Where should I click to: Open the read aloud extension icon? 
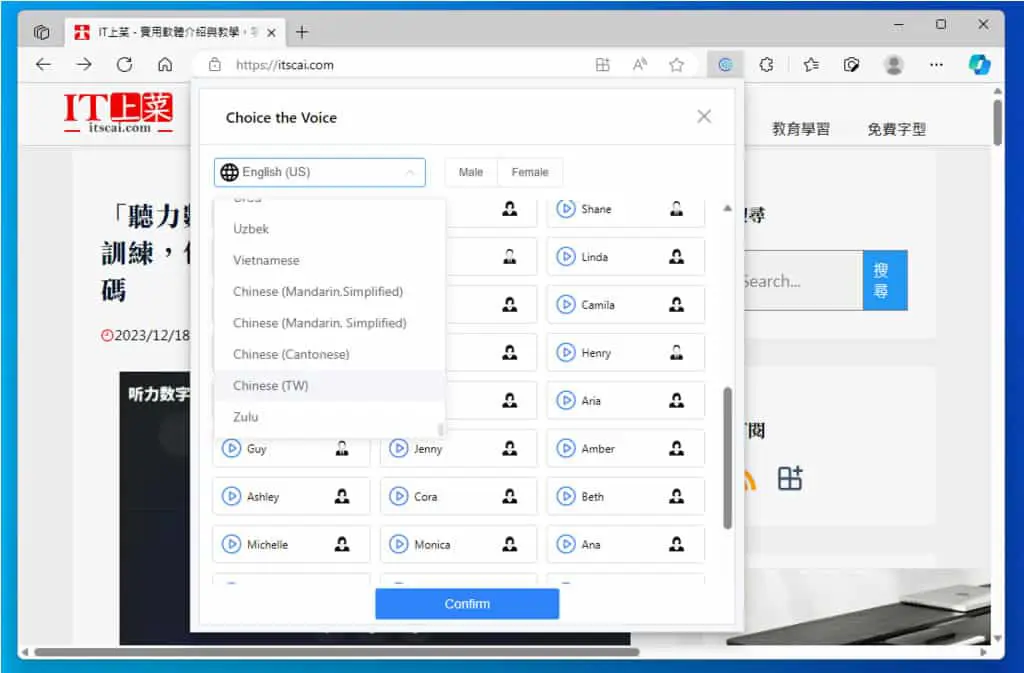click(x=725, y=65)
